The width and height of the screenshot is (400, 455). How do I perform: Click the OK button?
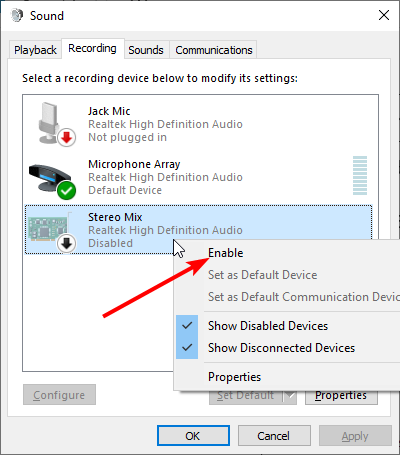click(193, 436)
